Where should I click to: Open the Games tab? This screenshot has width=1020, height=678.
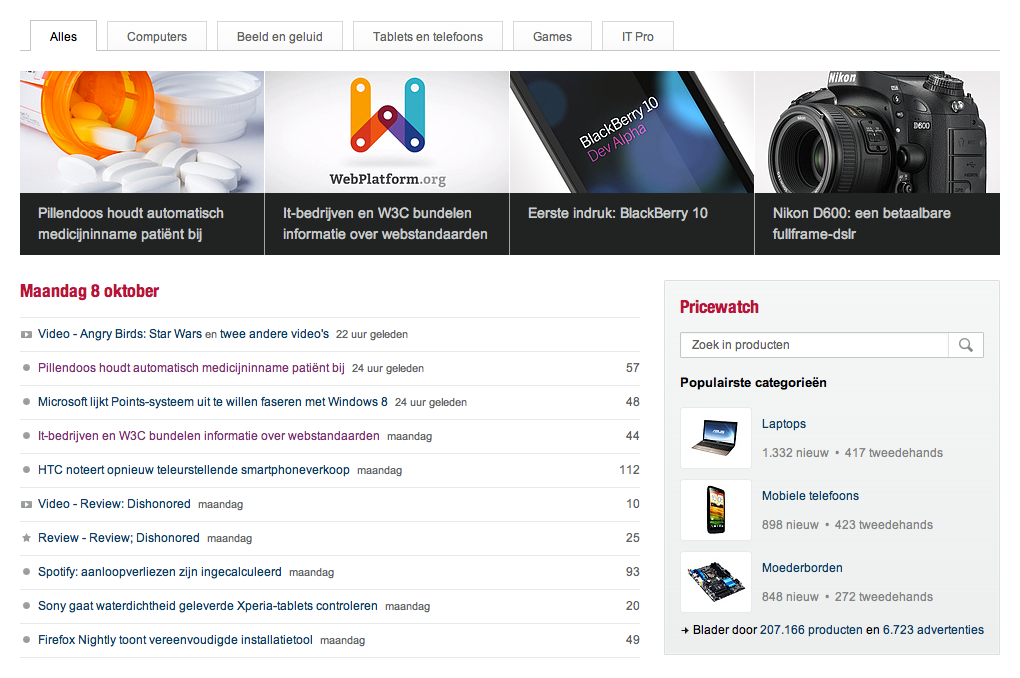pyautogui.click(x=552, y=36)
